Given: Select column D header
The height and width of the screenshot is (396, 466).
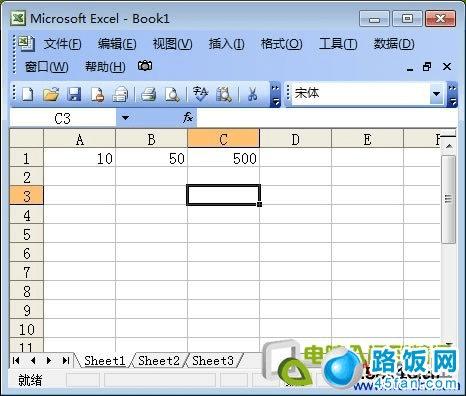Looking at the screenshot, I should tap(296, 139).
